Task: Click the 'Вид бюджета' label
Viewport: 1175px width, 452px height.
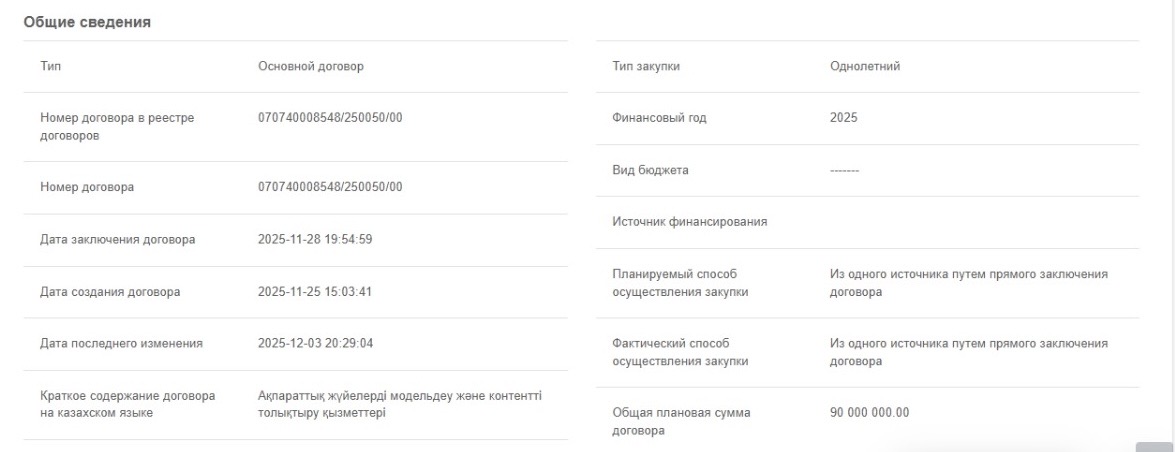Action: pyautogui.click(x=650, y=170)
